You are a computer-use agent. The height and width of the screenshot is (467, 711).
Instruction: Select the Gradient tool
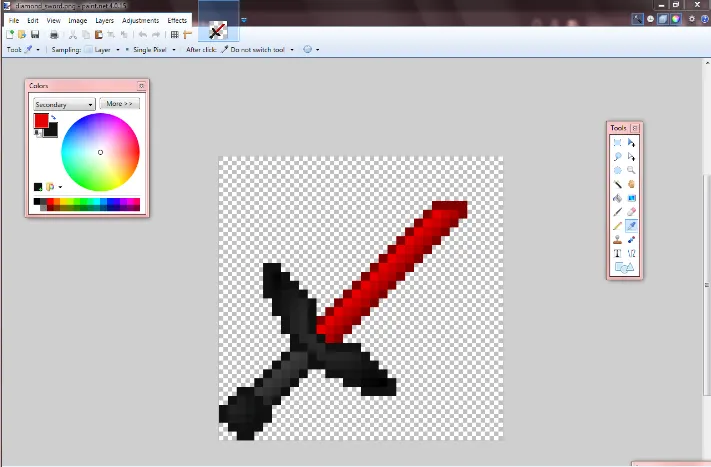click(631, 198)
